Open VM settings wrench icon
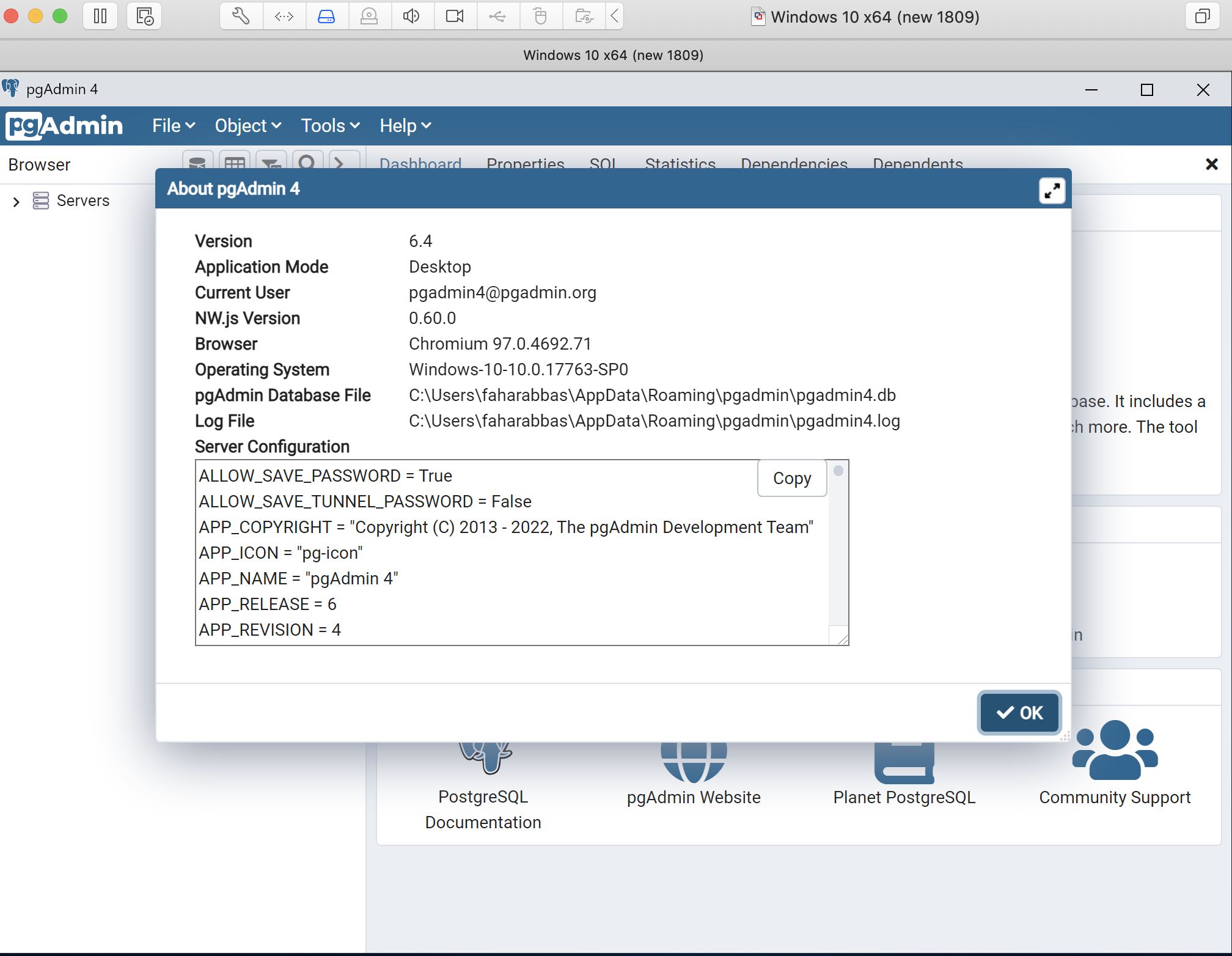The image size is (1232, 956). coord(241,17)
